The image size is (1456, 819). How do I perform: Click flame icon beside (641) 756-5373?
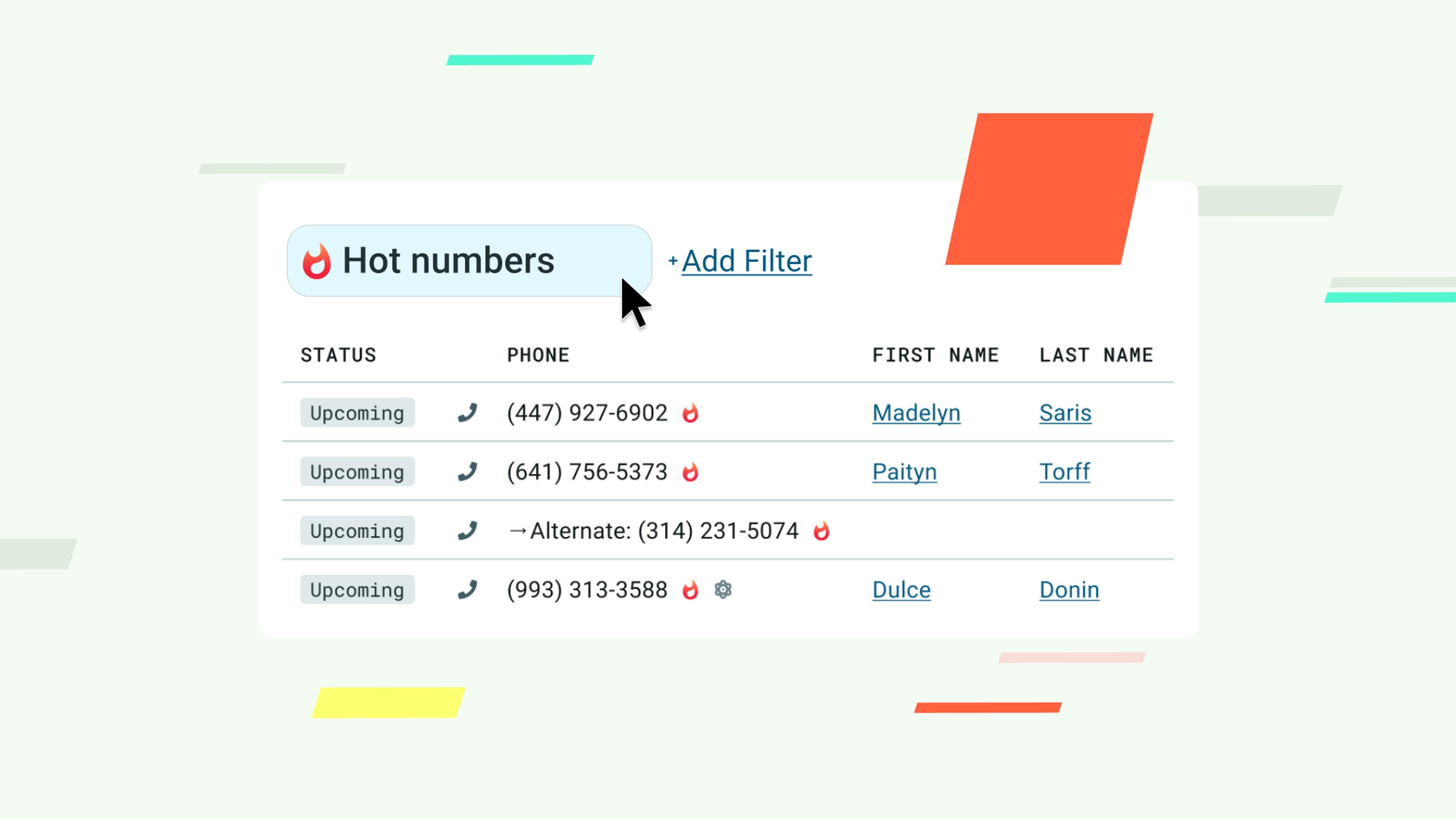690,472
